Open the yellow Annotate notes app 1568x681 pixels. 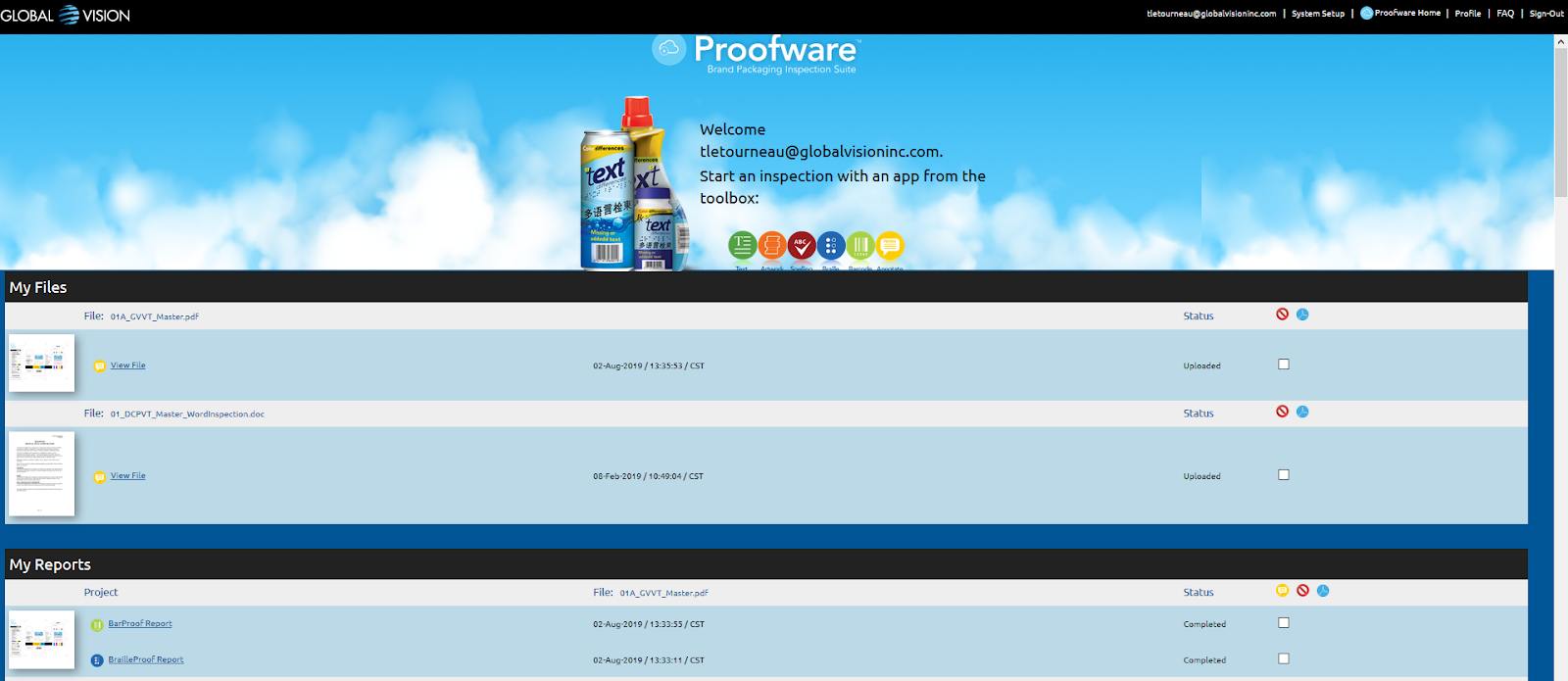(x=890, y=245)
